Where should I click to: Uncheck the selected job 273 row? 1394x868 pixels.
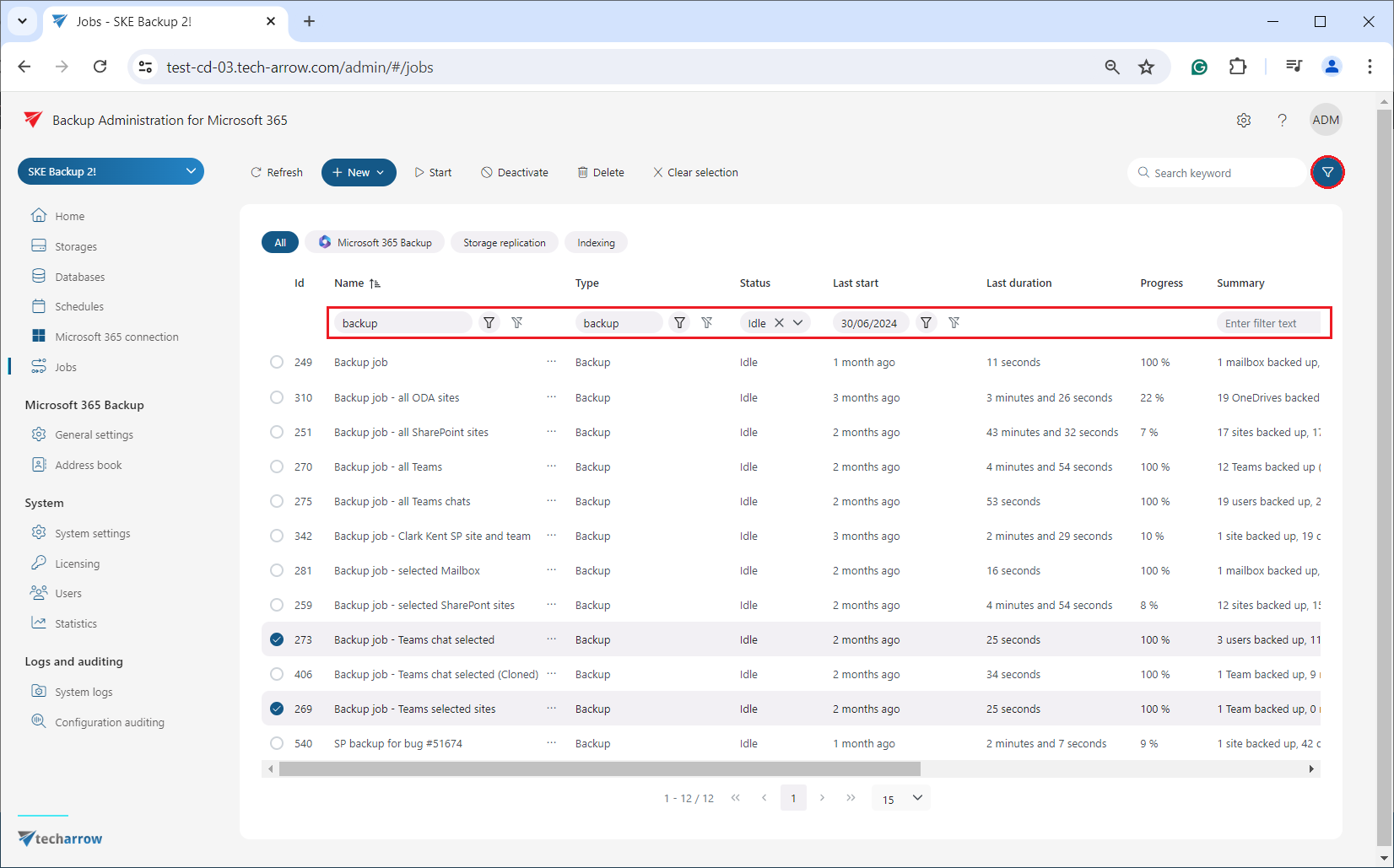pyautogui.click(x=277, y=639)
